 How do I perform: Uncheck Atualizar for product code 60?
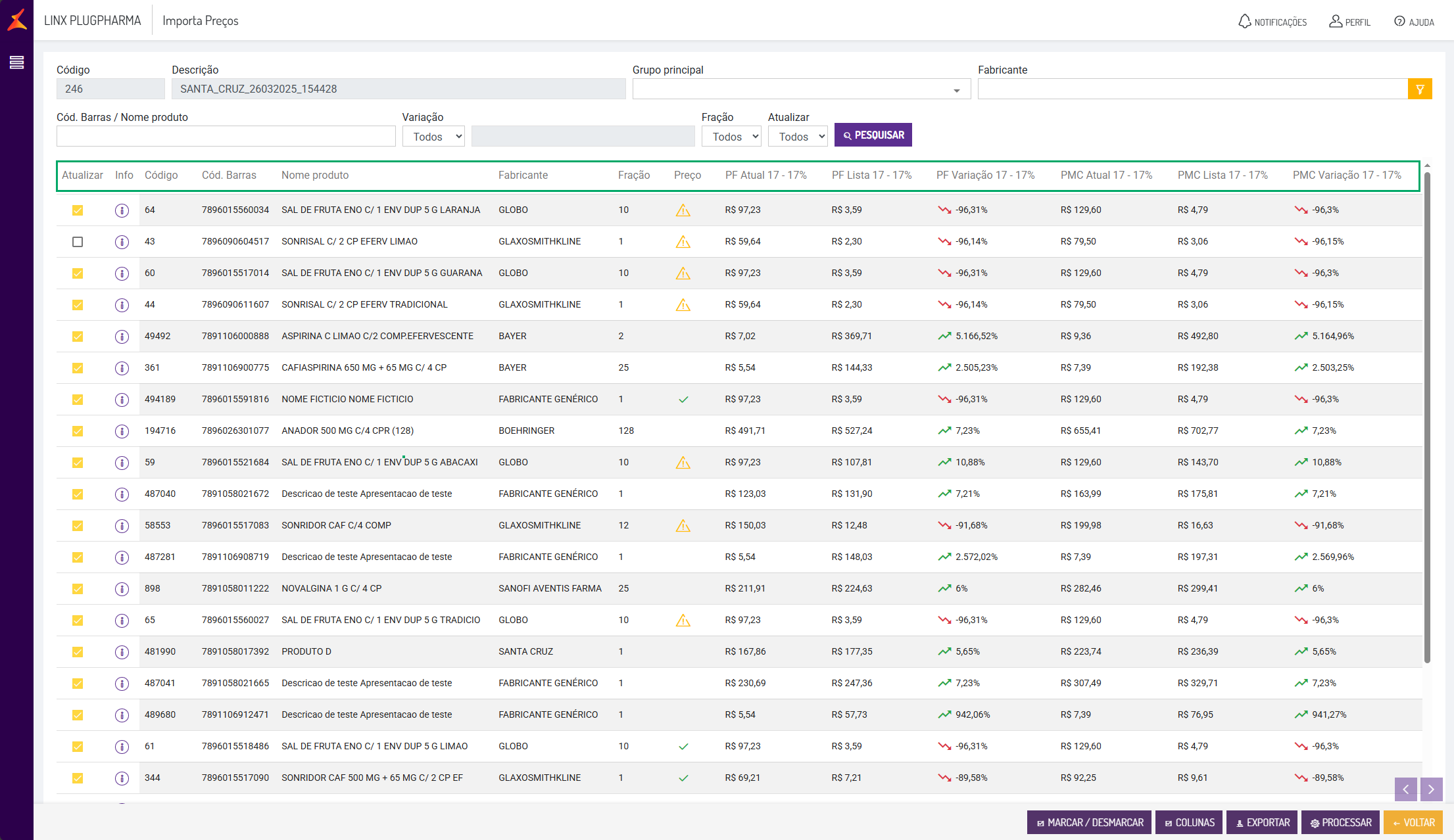[x=78, y=273]
